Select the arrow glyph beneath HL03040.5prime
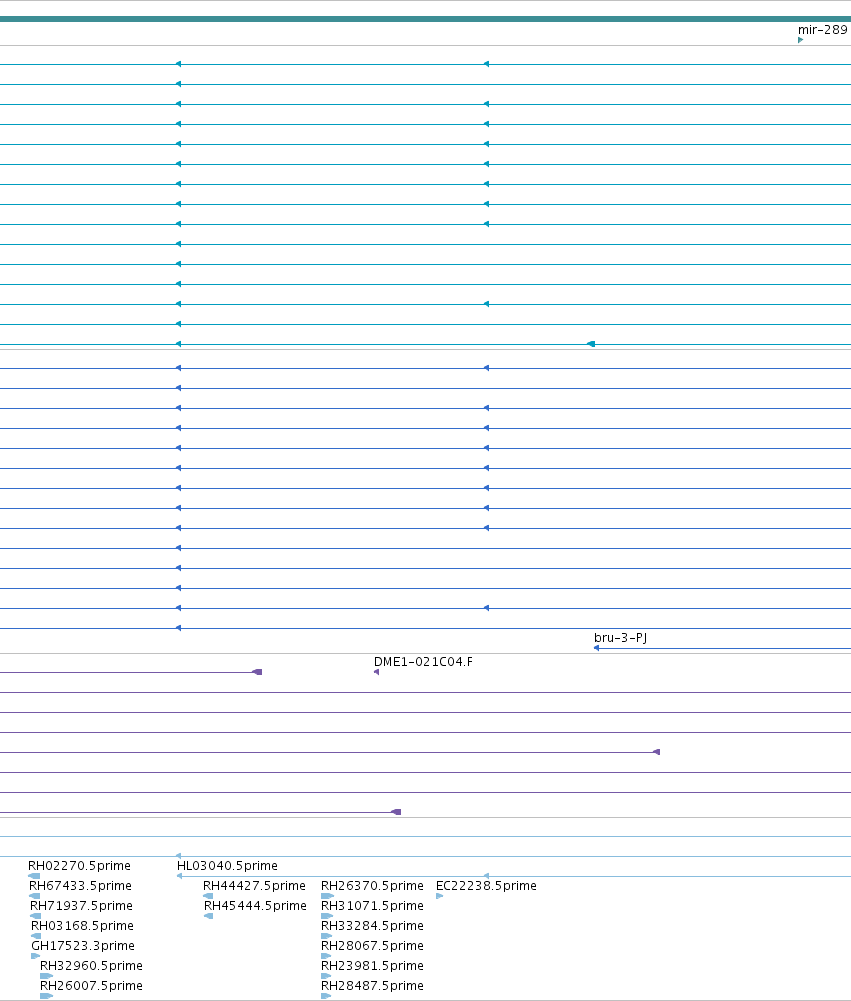This screenshot has height=1001, width=851. click(x=180, y=876)
